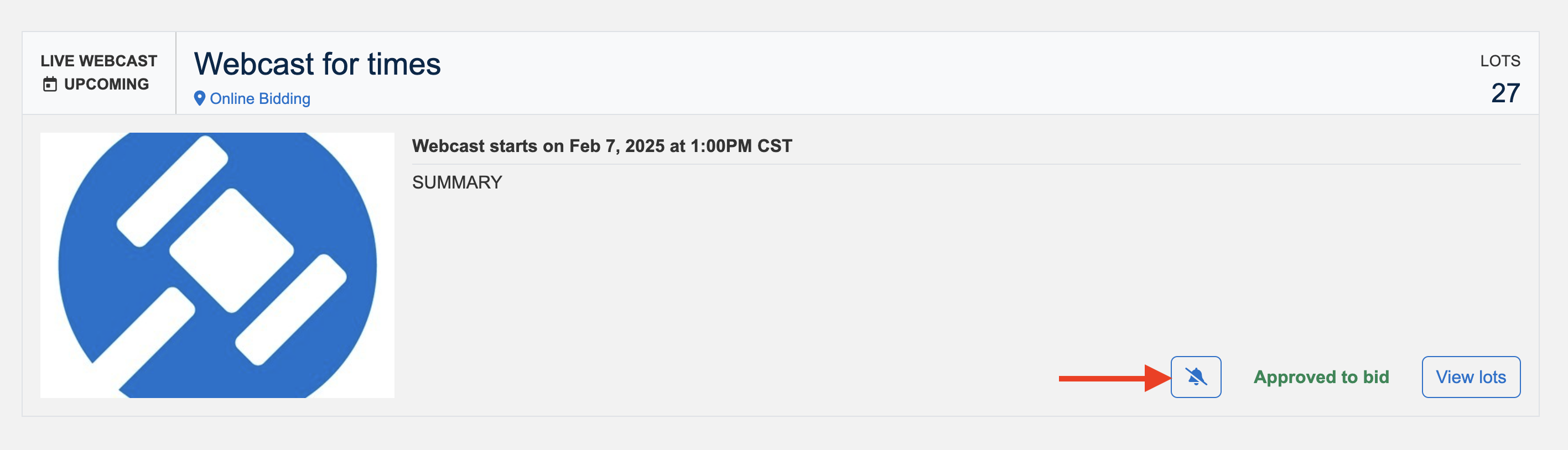
Task: Select the location pin icon near Online Bidding
Action: tap(200, 98)
